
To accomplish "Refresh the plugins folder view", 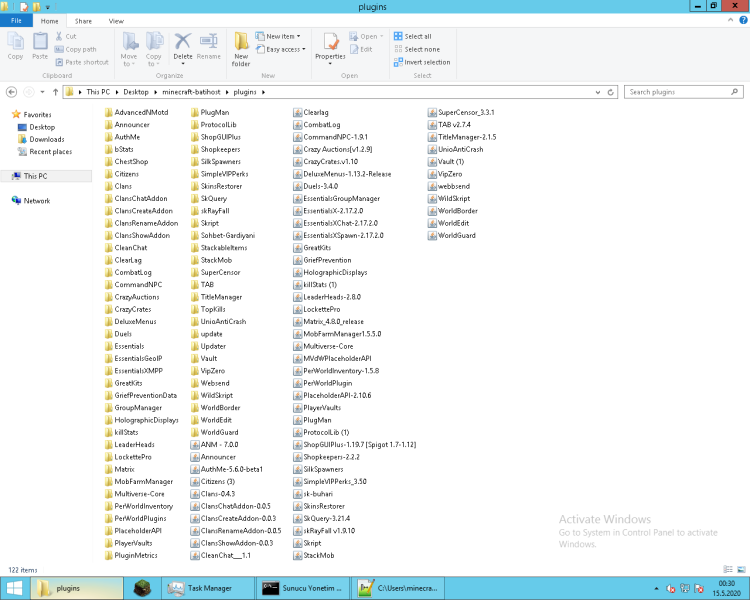I will [x=611, y=92].
